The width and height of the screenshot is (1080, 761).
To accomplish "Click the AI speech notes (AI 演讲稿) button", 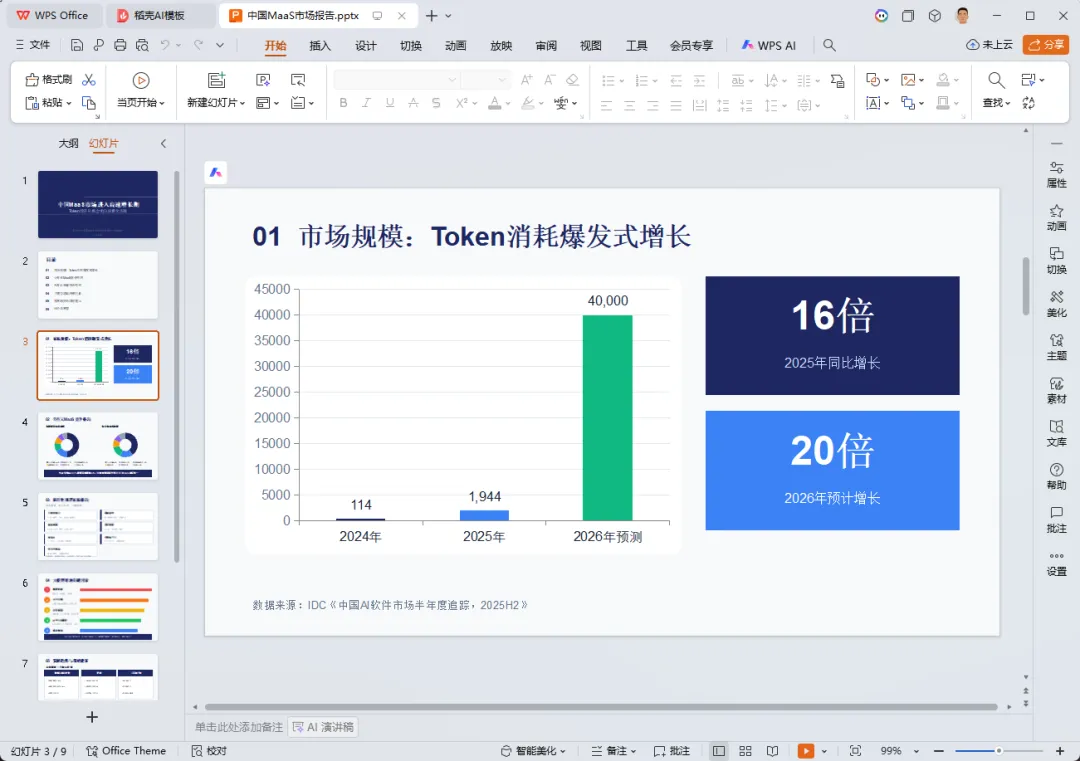I will click(x=323, y=727).
